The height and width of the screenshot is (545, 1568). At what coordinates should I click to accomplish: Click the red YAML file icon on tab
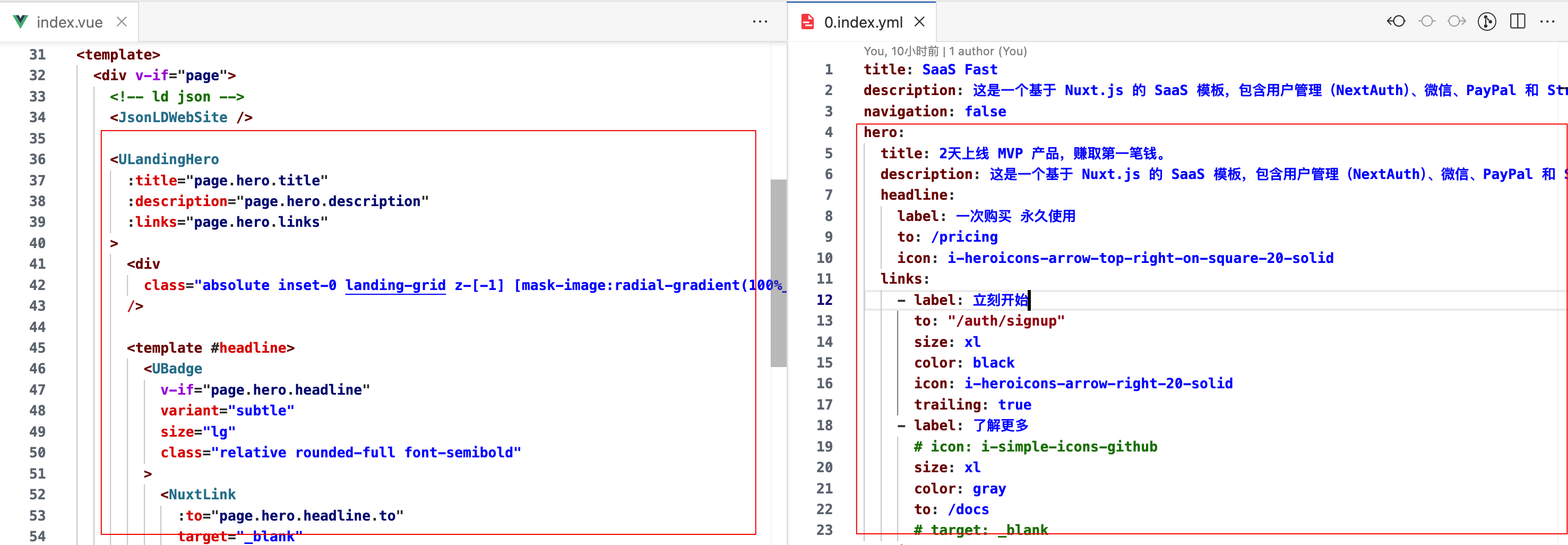pyautogui.click(x=807, y=22)
